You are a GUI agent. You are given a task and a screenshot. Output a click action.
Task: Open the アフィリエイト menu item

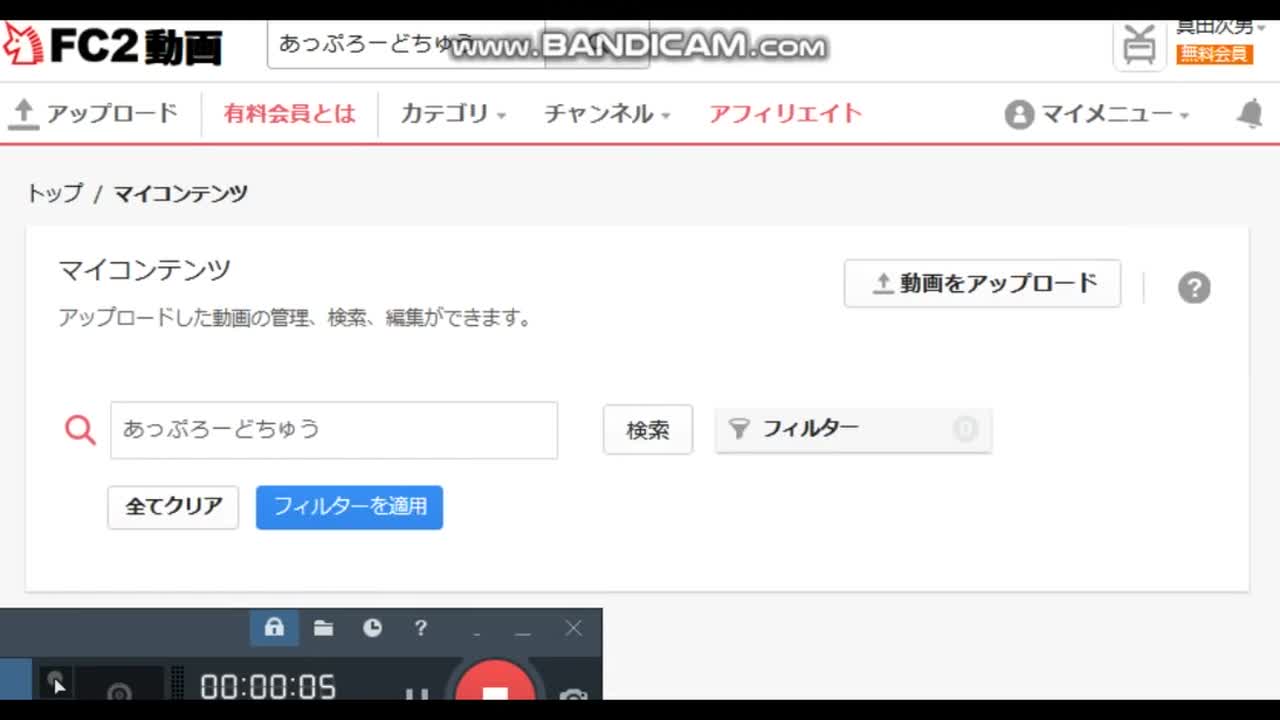point(785,114)
